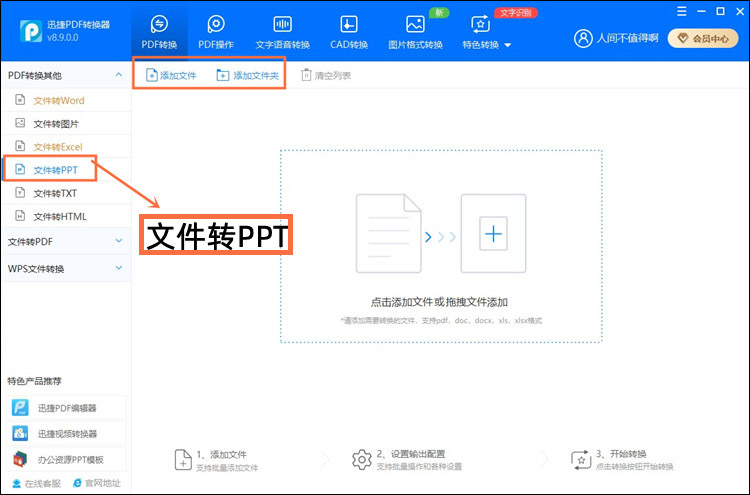Open the 文字语音转换 tab
Screen dimensions: 750x495
pyautogui.click(x=283, y=33)
